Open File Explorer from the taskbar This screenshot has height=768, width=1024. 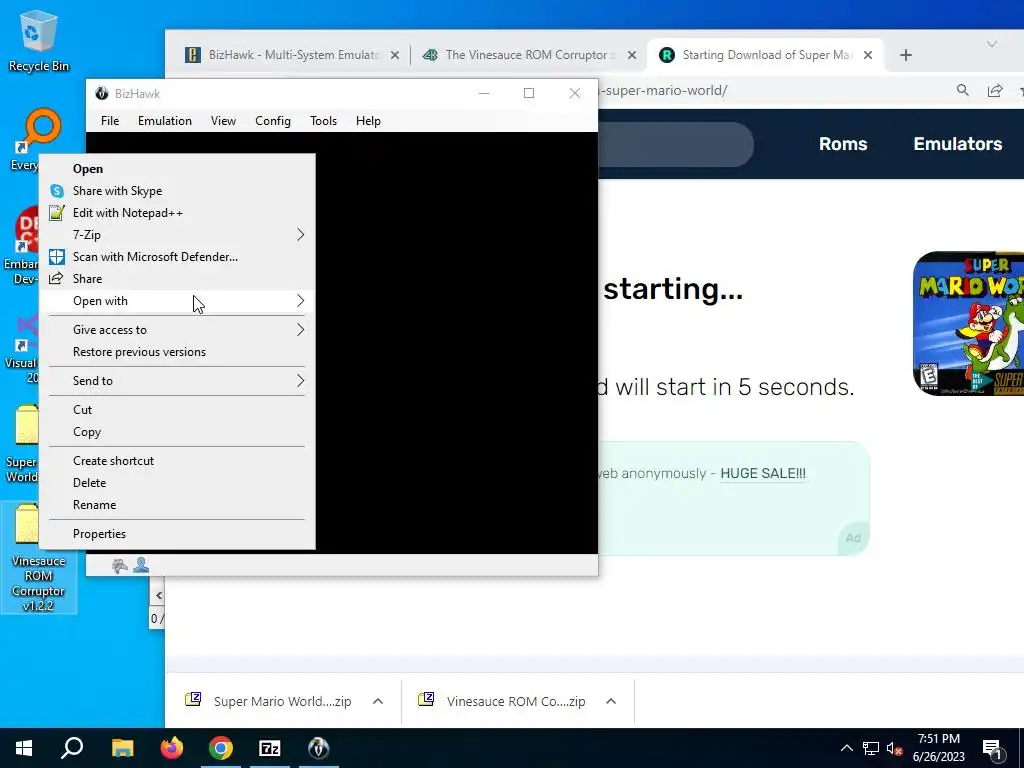point(122,748)
